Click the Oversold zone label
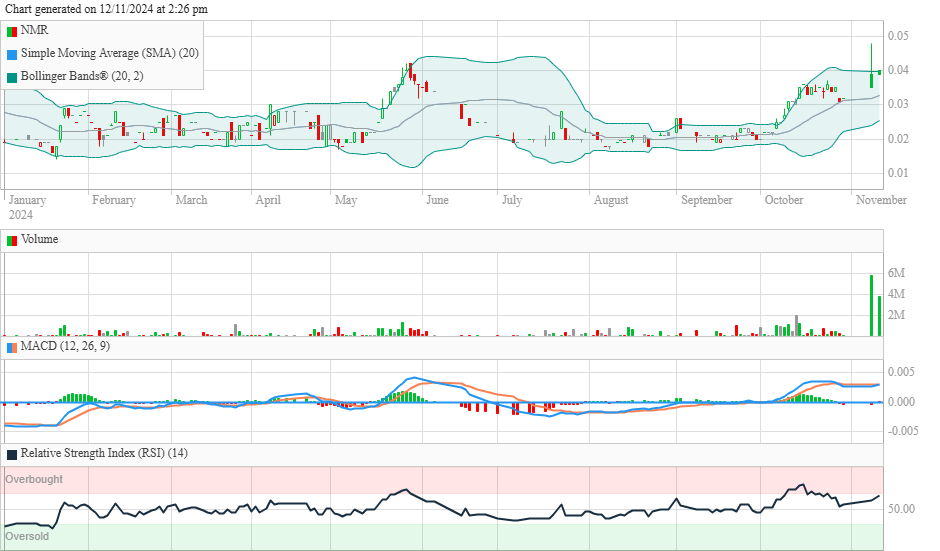This screenshot has width=940, height=551. (x=27, y=537)
